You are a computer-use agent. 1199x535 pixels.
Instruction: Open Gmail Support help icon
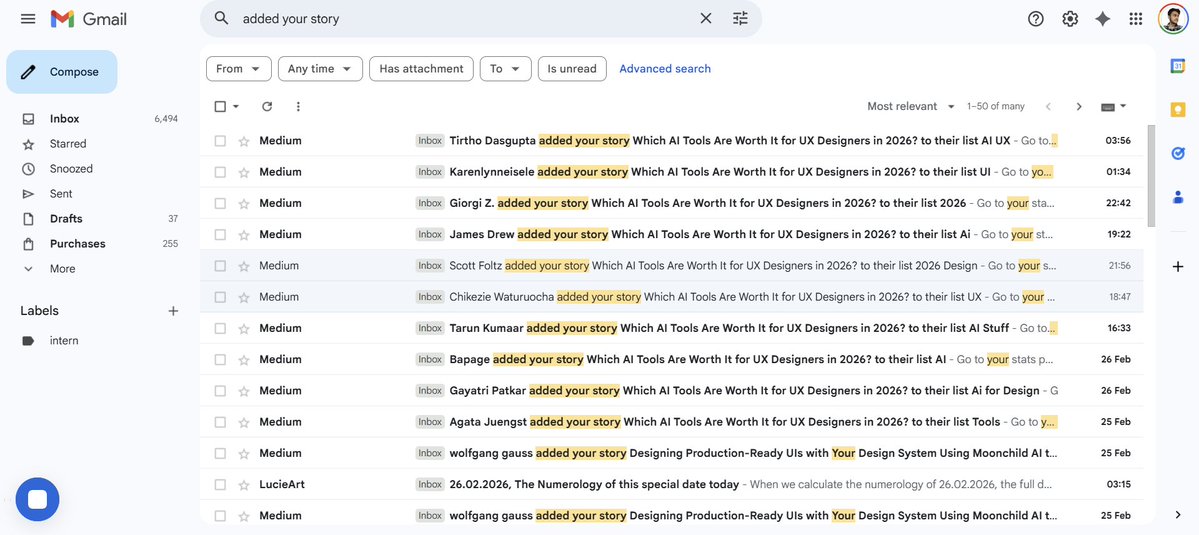click(1036, 19)
